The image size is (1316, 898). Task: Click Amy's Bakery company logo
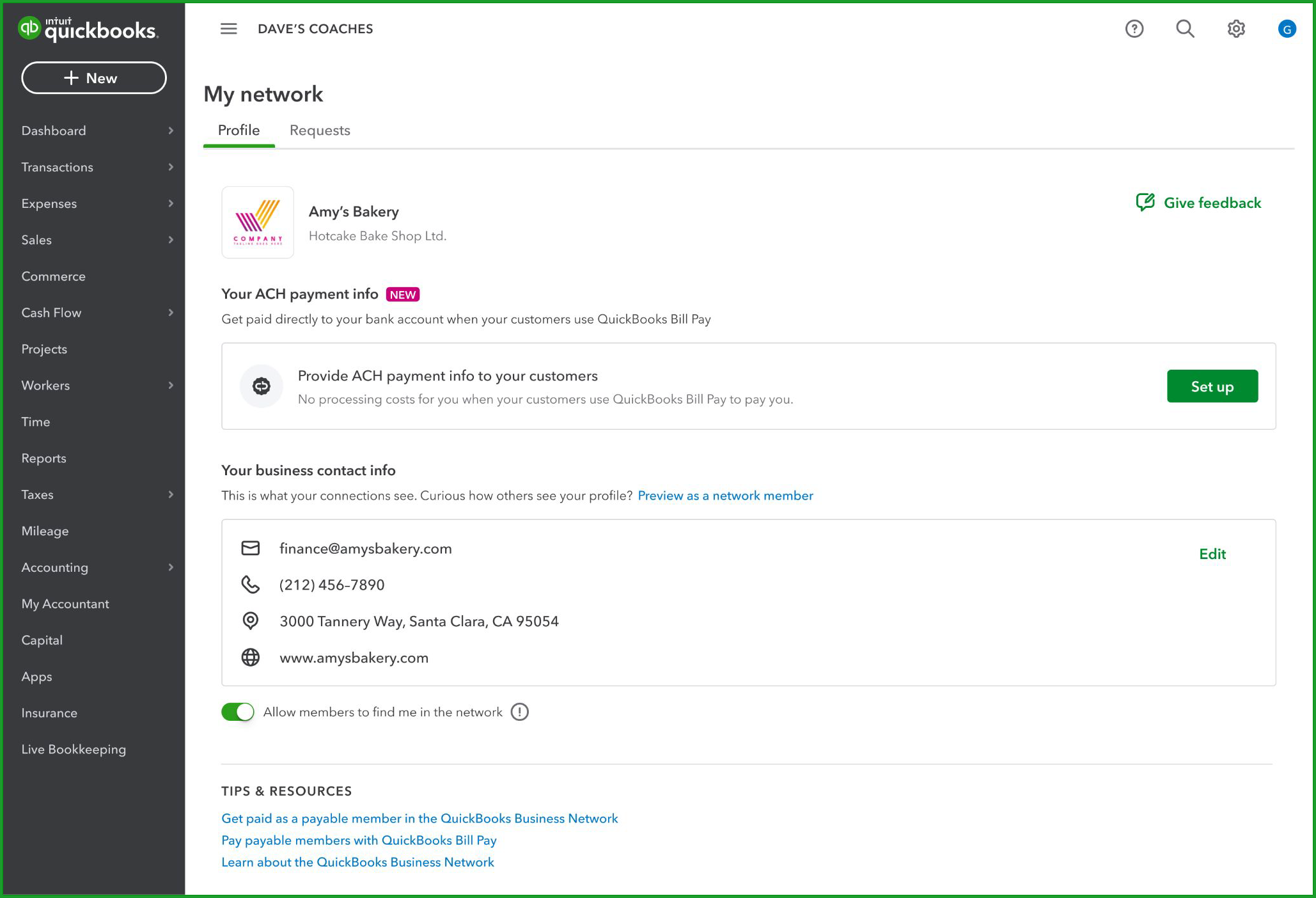pyautogui.click(x=258, y=222)
